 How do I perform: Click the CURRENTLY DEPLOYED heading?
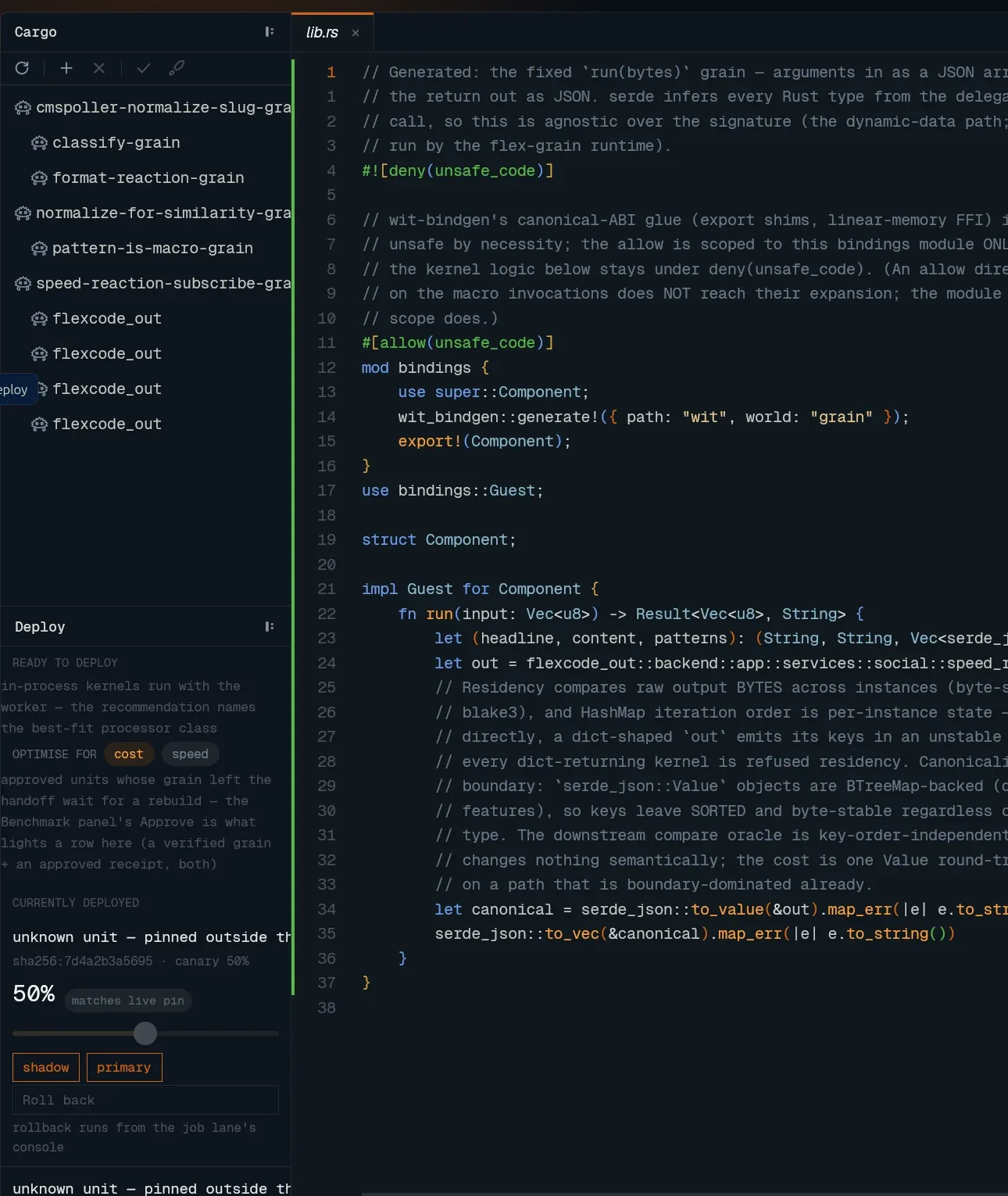click(x=76, y=903)
